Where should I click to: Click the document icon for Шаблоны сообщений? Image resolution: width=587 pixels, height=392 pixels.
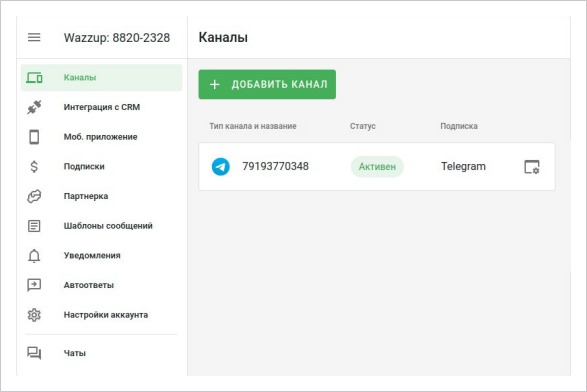click(34, 226)
